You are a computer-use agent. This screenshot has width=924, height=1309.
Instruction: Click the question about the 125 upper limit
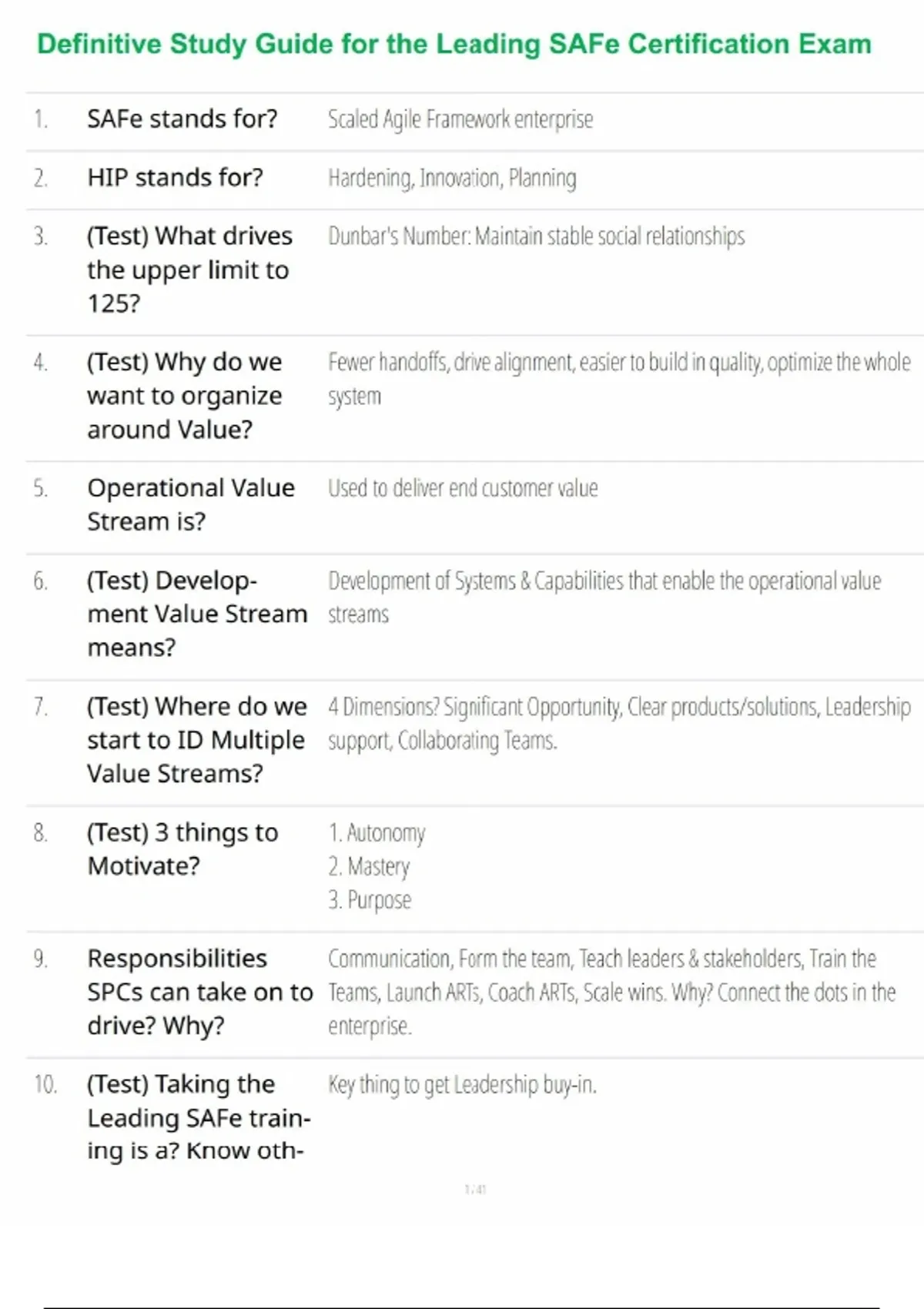(x=189, y=269)
